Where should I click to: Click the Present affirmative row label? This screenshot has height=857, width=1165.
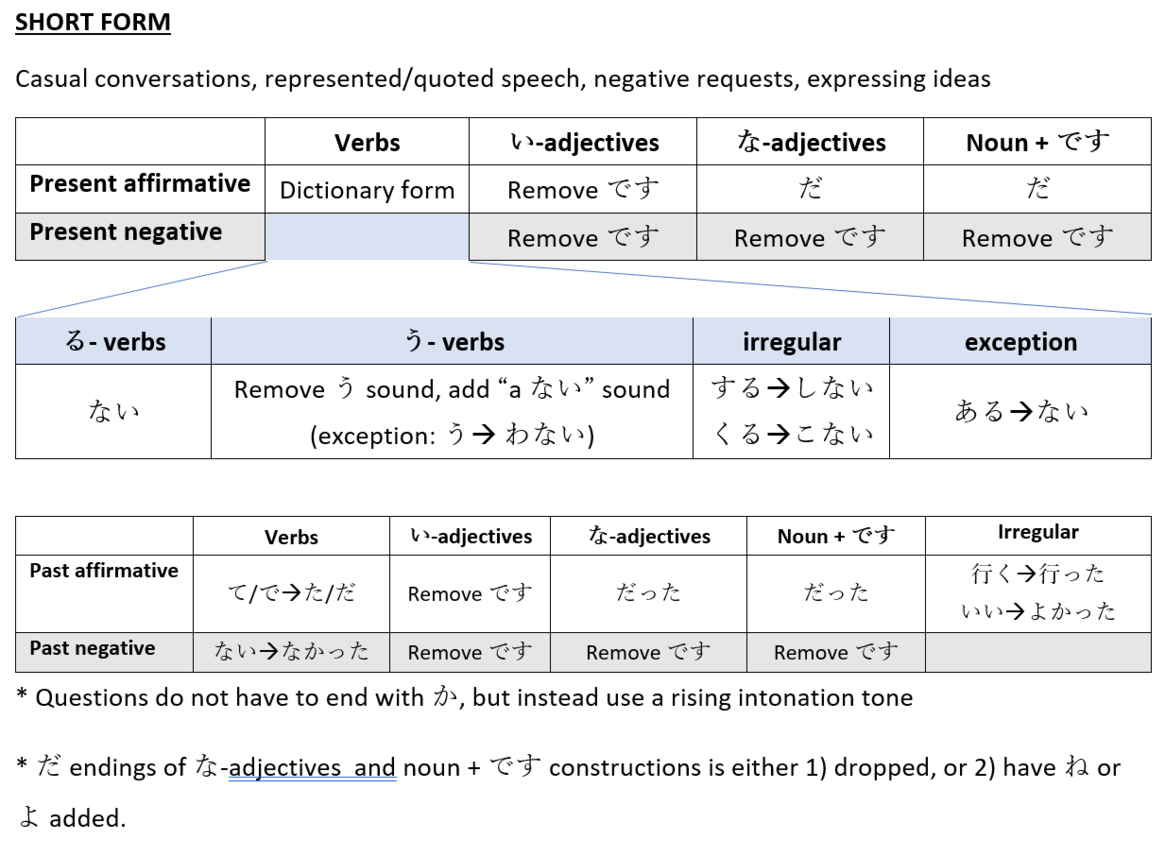point(140,184)
